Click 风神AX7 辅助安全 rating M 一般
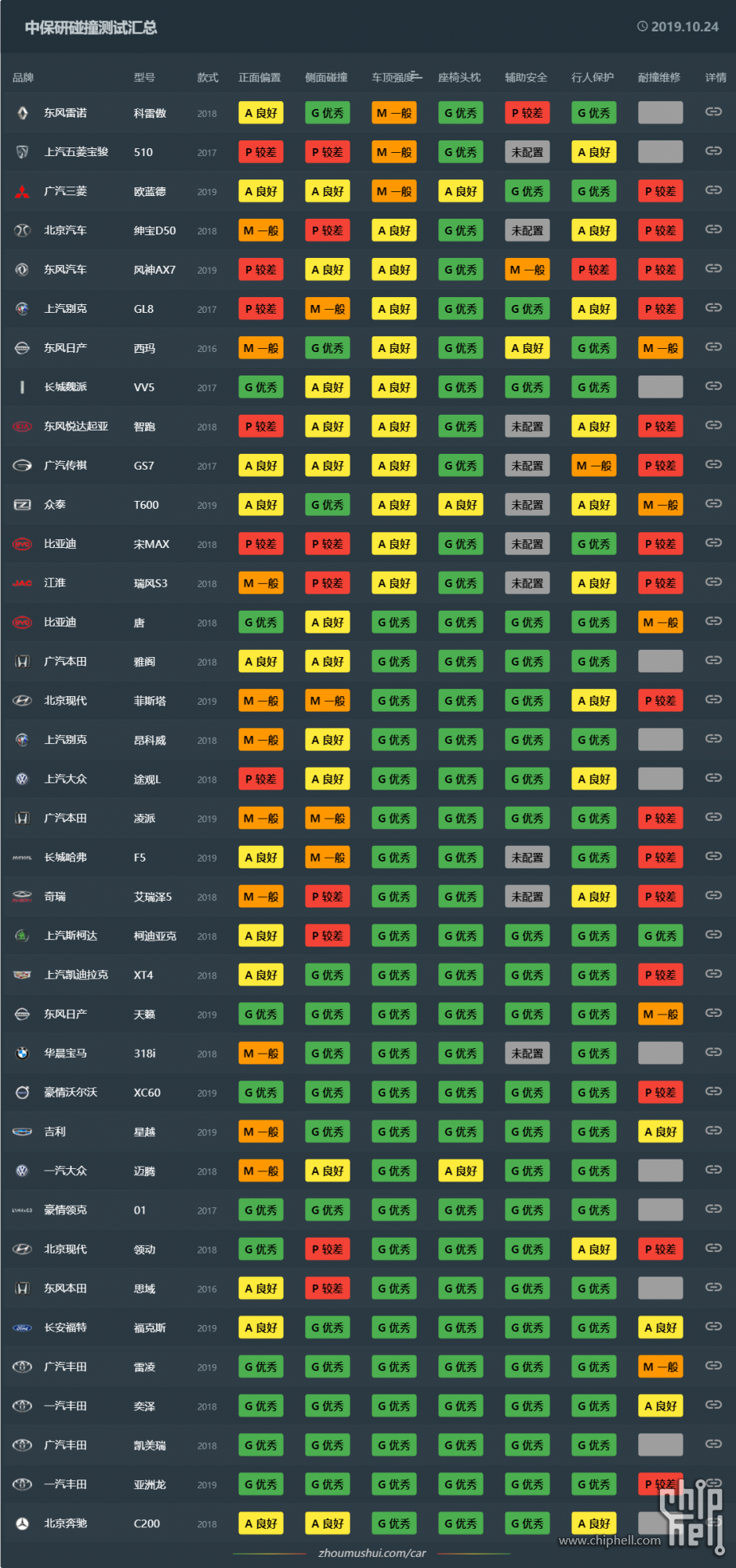This screenshot has height=1568, width=736. (527, 270)
